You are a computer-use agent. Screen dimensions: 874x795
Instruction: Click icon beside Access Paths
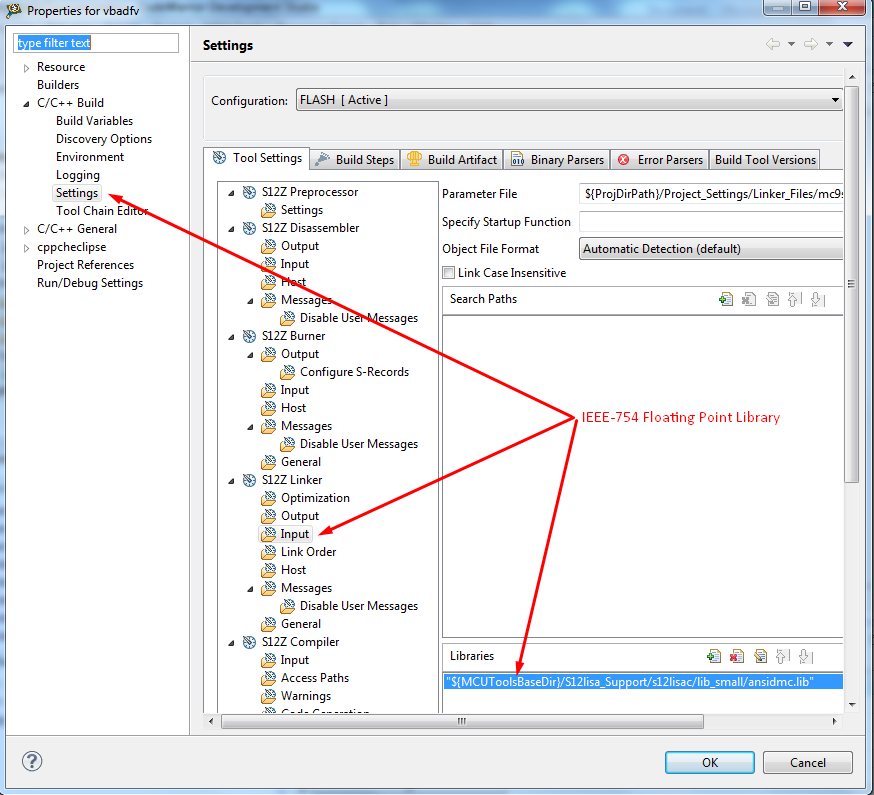[x=269, y=678]
